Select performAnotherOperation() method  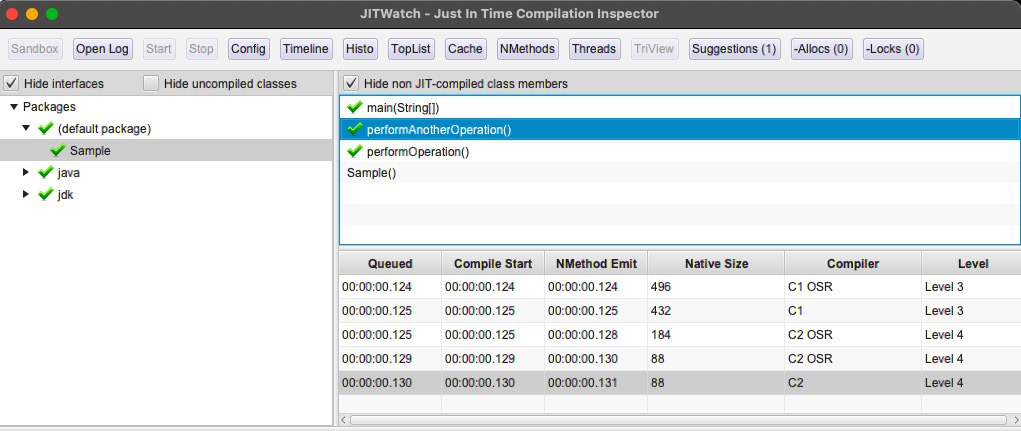point(680,130)
